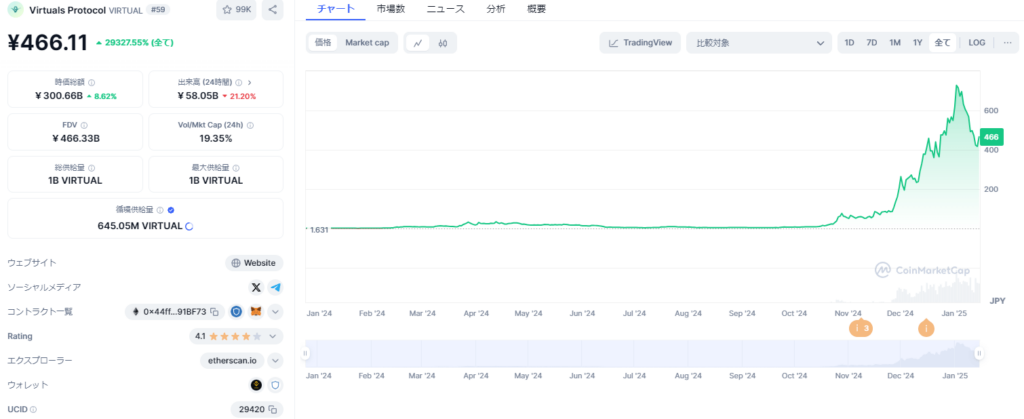
Task: Click the circular progress icon beside 645.05M VIRTUAL
Action: [x=189, y=226]
